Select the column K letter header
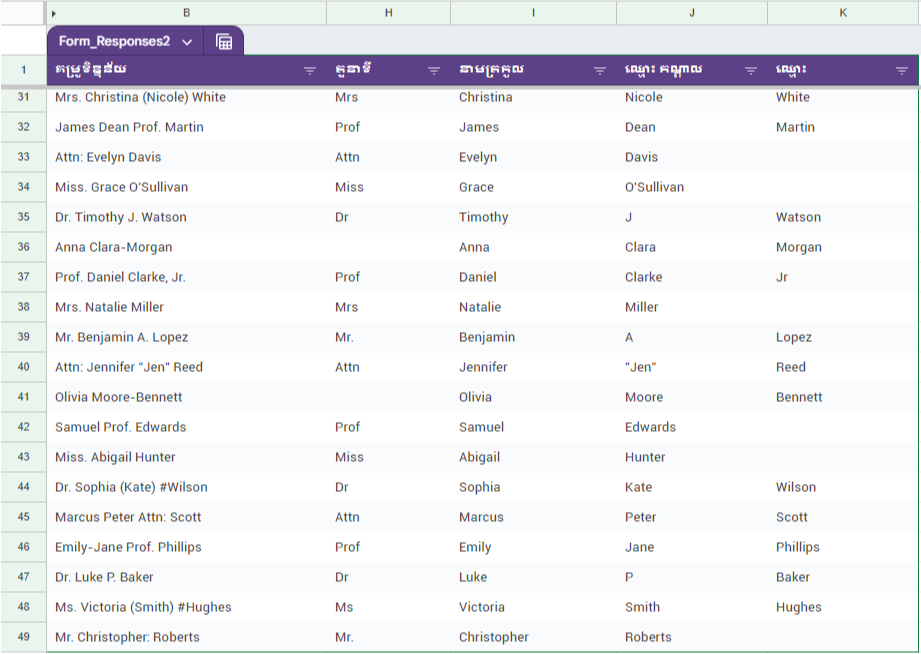 pos(843,13)
